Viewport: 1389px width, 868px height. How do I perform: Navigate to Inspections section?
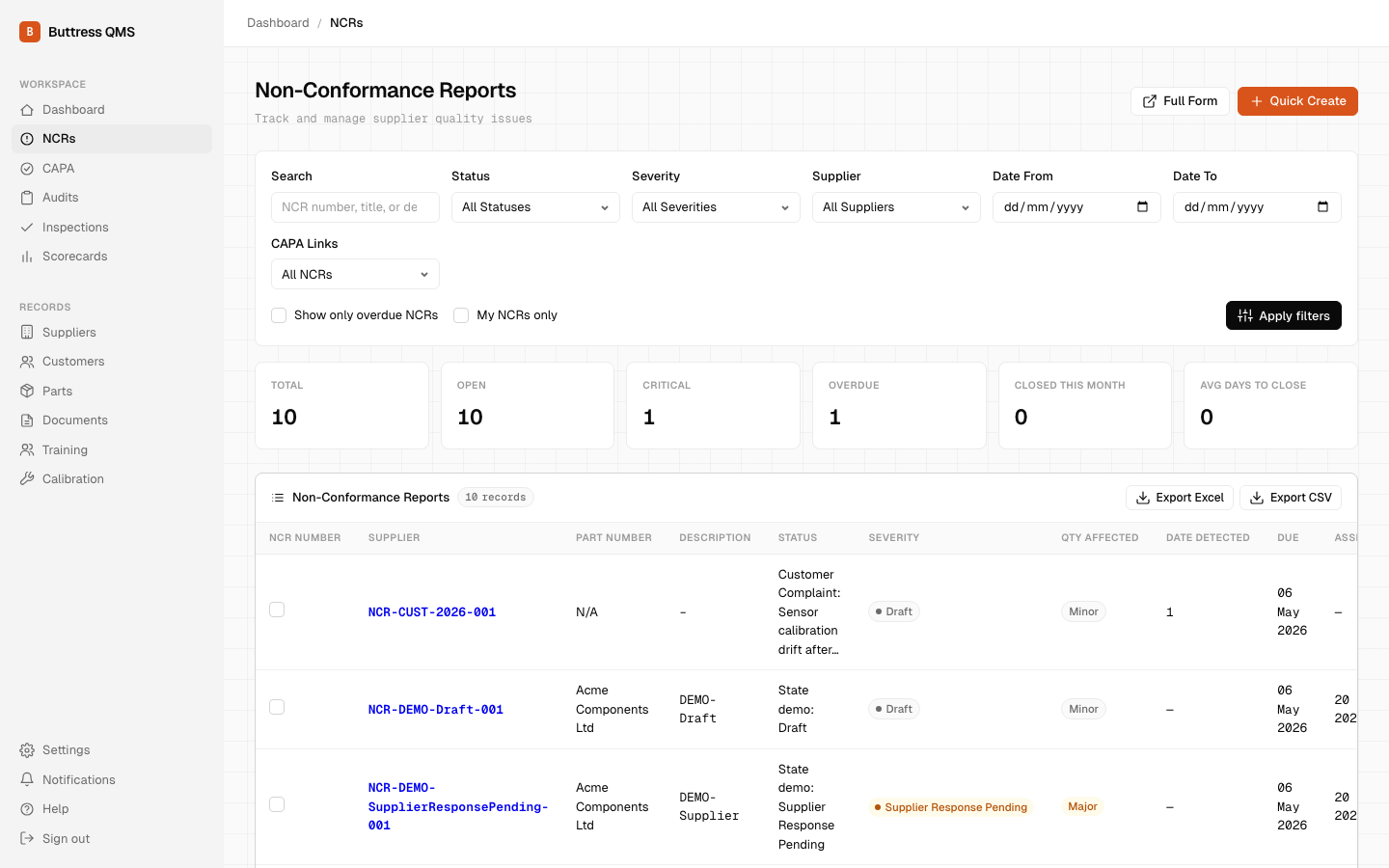(112, 228)
